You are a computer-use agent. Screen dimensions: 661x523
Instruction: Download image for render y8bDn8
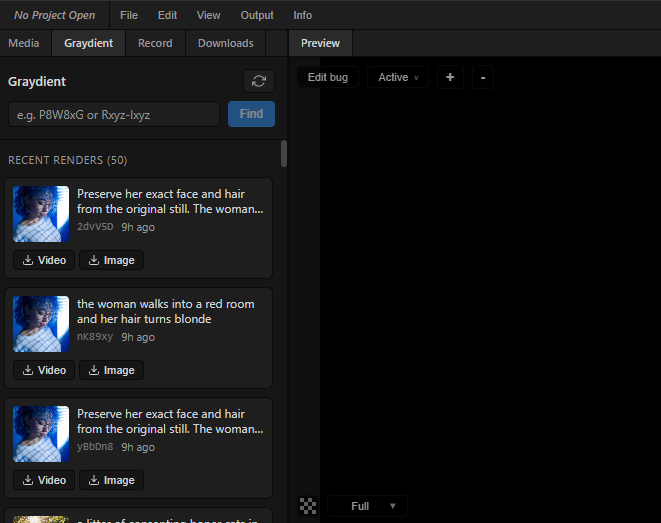[x=111, y=480]
